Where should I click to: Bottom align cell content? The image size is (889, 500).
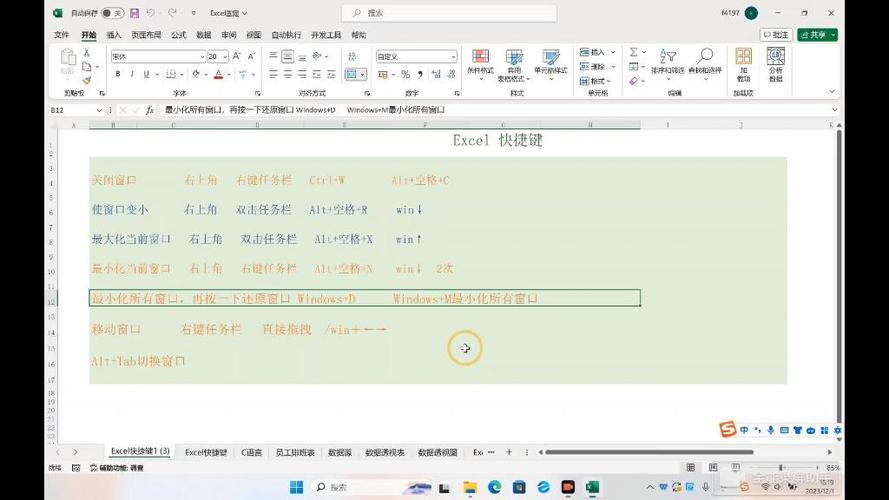[x=302, y=56]
